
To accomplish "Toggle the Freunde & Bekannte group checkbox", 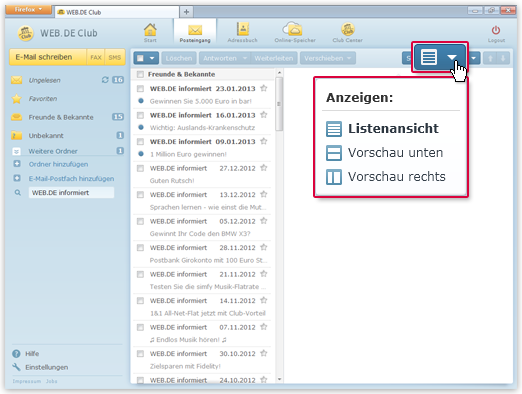I will click(140, 74).
